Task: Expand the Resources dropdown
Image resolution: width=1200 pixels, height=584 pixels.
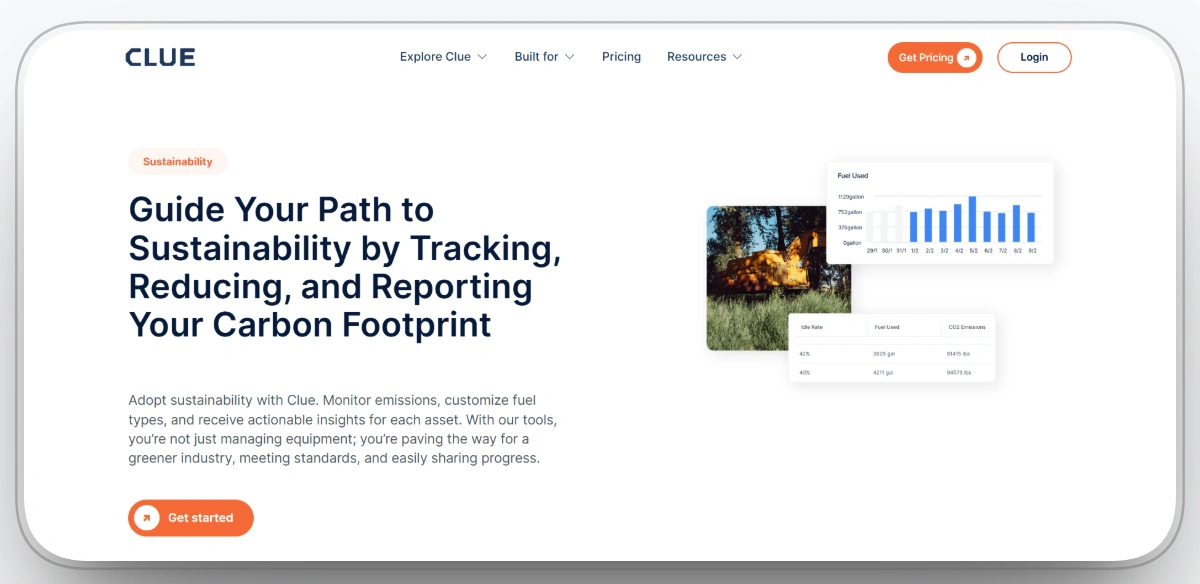Action: point(704,57)
